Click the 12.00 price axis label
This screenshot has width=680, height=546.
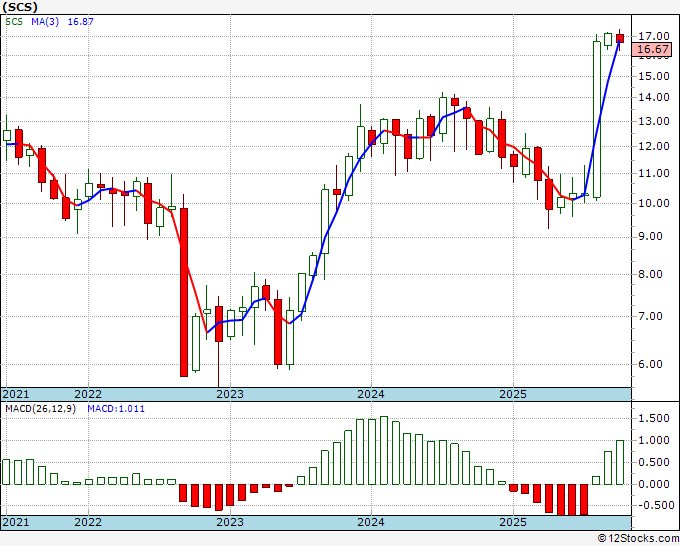click(x=654, y=146)
